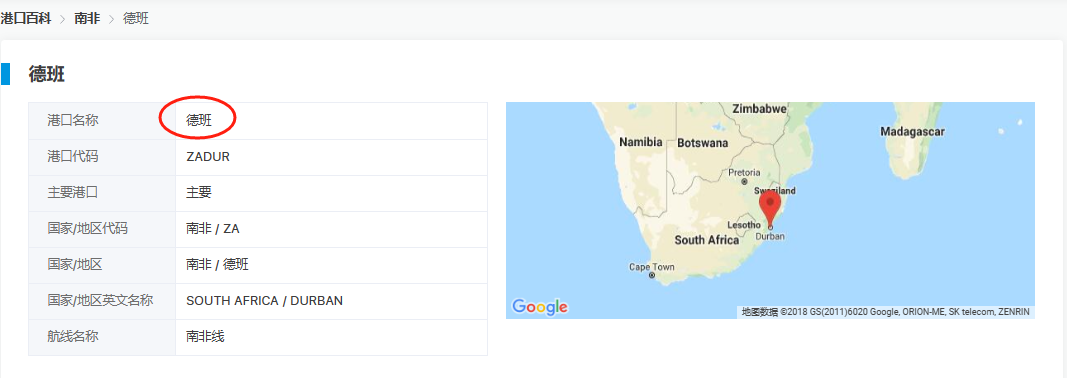
Task: Click the Zimbabwe label on map
Action: pyautogui.click(x=759, y=108)
